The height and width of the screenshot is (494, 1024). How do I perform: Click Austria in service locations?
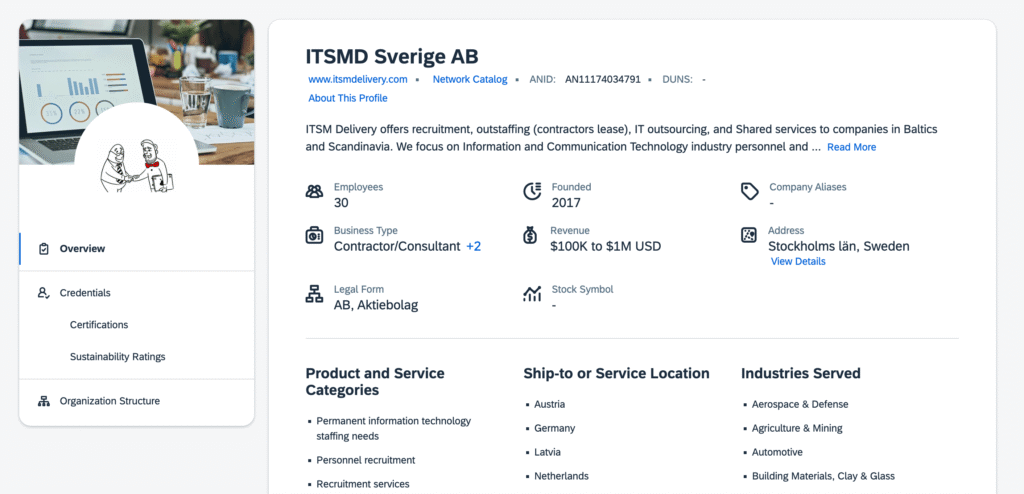[x=550, y=404]
